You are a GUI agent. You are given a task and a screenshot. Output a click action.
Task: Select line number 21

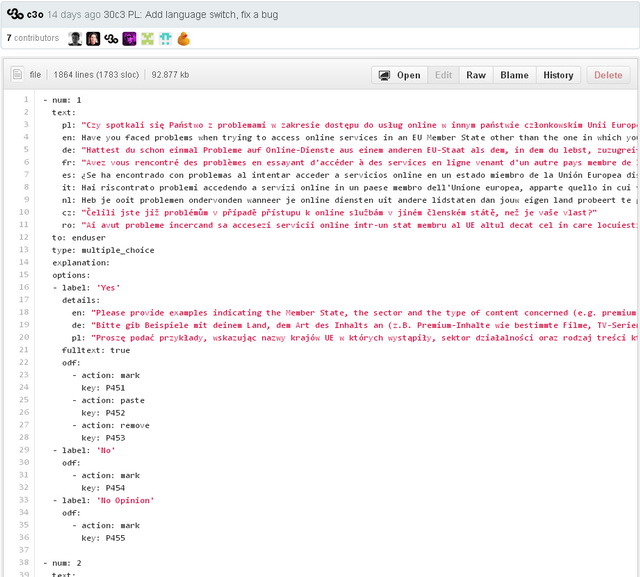pyautogui.click(x=24, y=349)
